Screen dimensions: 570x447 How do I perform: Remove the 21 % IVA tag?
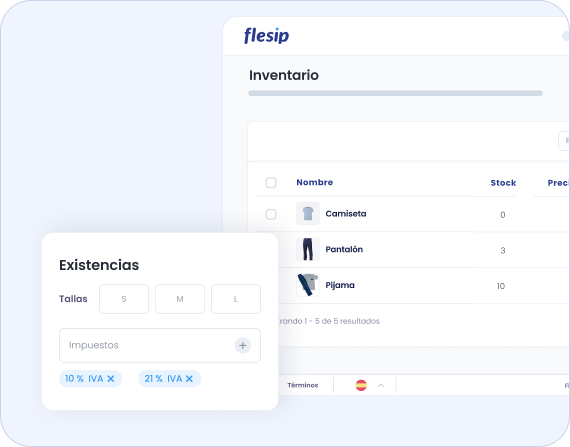(189, 379)
